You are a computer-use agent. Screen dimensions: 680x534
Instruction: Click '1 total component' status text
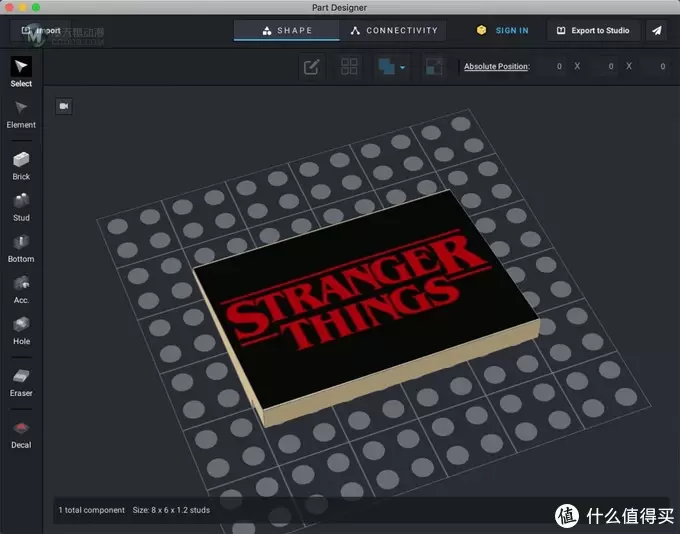coord(92,510)
